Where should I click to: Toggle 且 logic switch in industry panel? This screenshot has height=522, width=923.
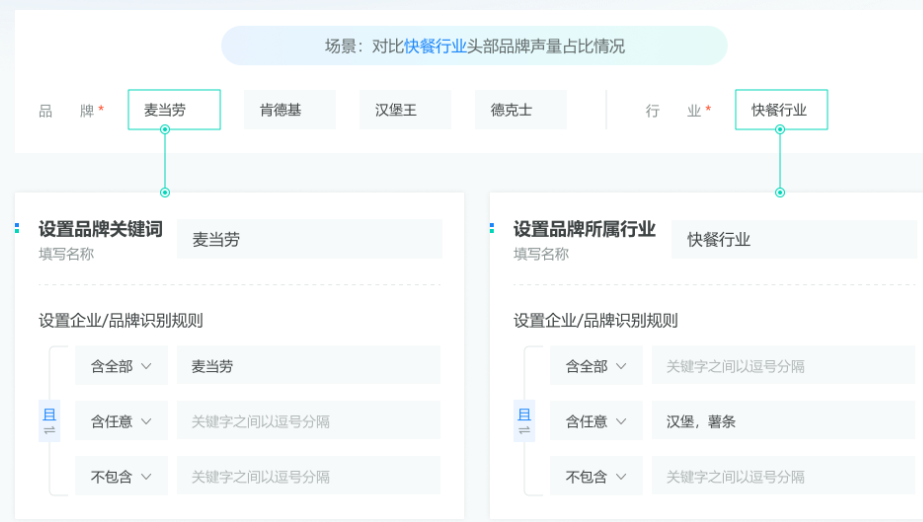pos(524,421)
